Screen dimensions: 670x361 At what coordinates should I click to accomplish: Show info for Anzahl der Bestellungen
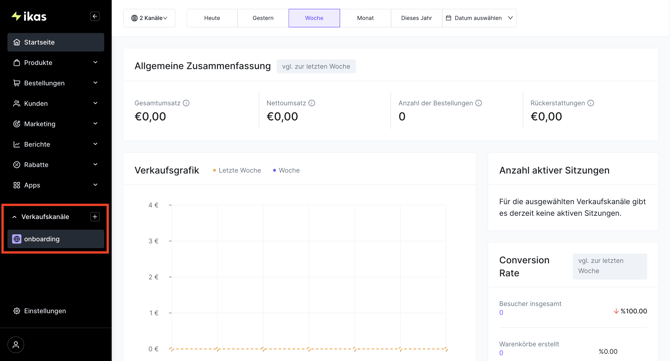click(479, 103)
